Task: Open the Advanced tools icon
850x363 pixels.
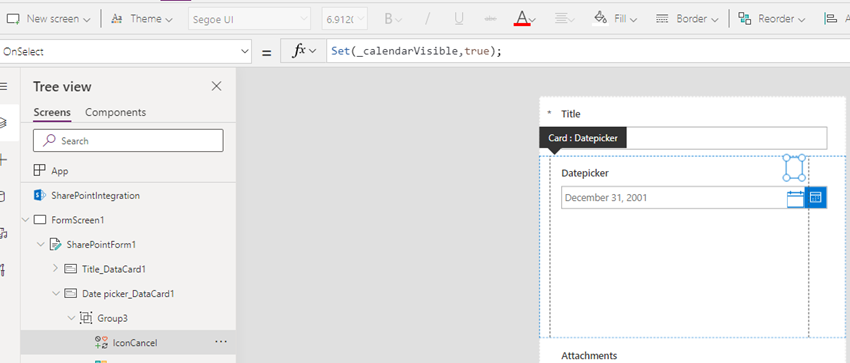Action: pos(3,270)
